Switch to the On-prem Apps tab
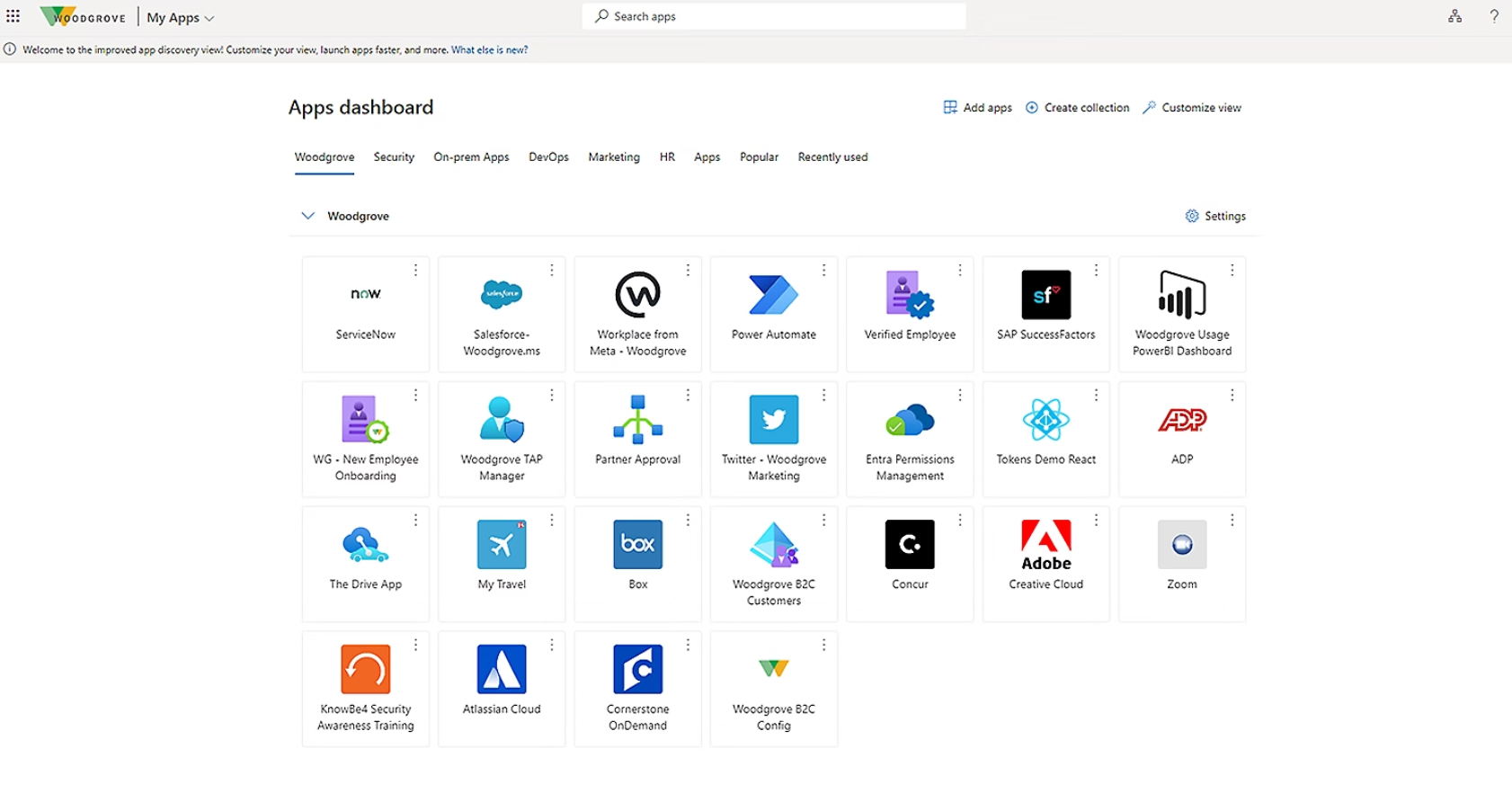The height and width of the screenshot is (811, 1512). (x=471, y=156)
